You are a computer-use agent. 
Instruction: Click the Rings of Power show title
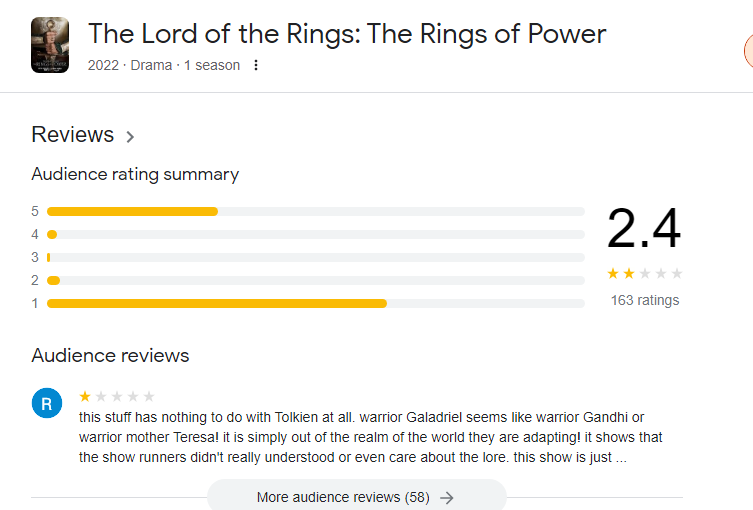click(346, 34)
